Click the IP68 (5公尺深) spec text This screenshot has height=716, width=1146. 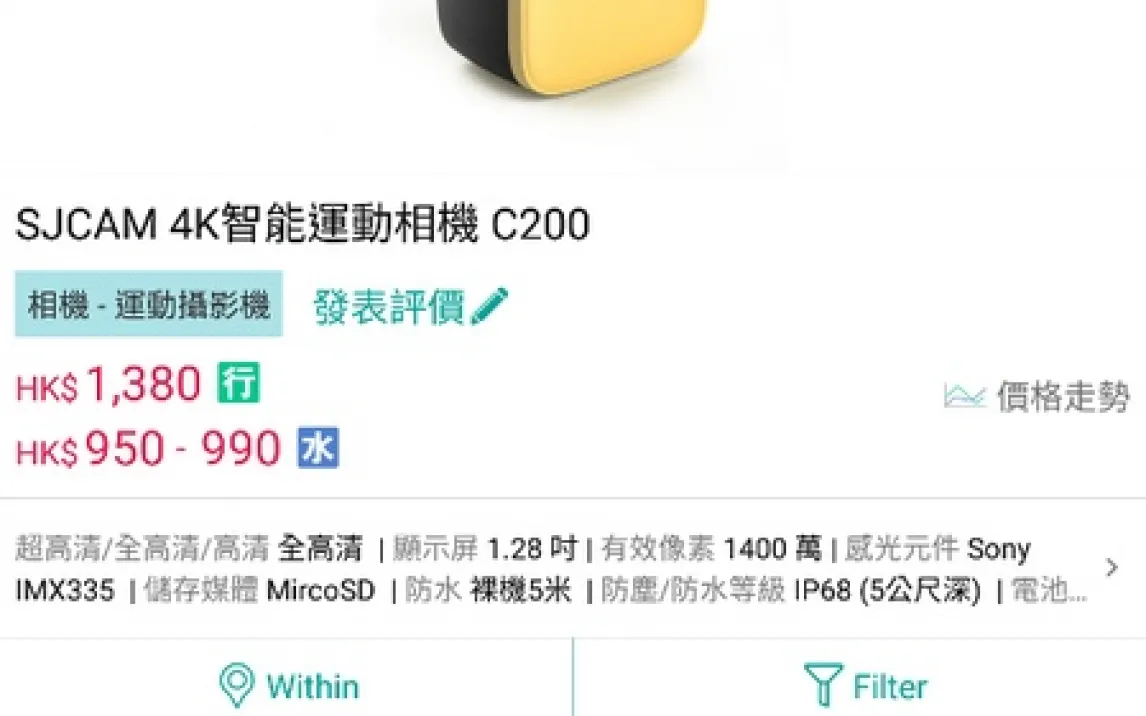887,590
